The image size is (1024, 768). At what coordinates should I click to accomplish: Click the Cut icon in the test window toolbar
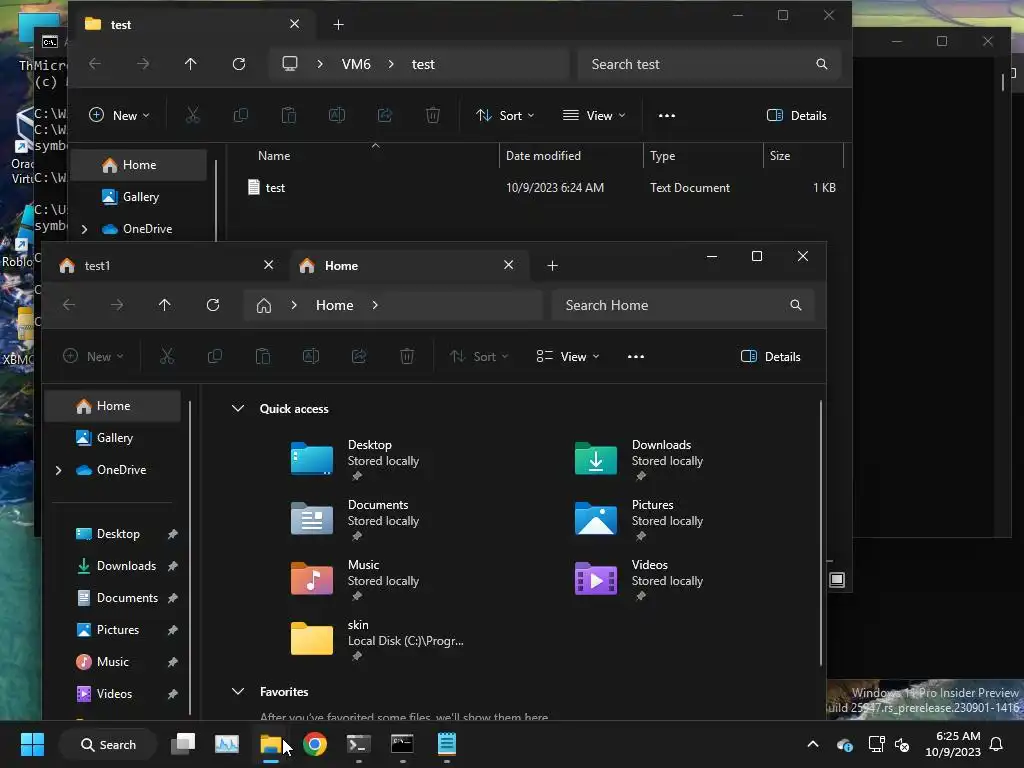click(193, 116)
